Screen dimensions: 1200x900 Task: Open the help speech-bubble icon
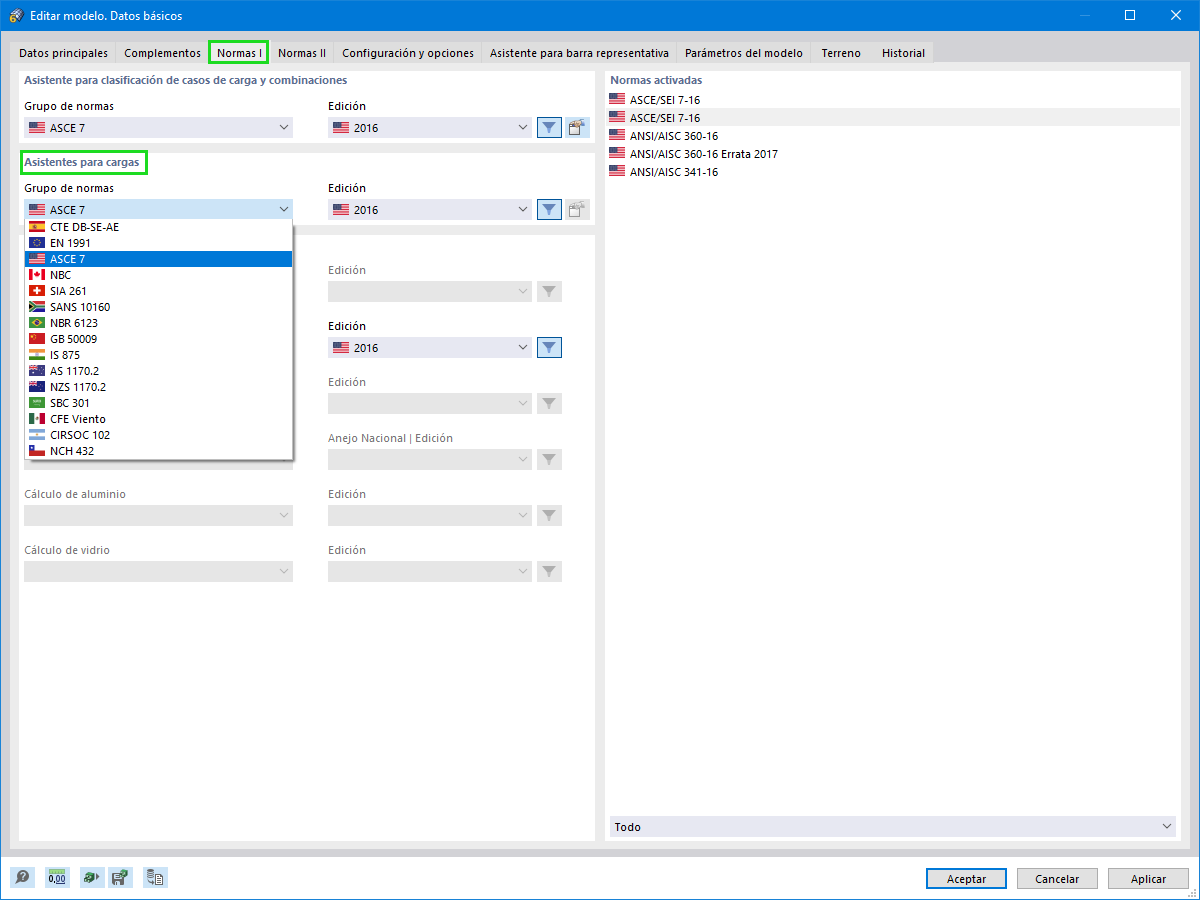pyautogui.click(x=22, y=878)
